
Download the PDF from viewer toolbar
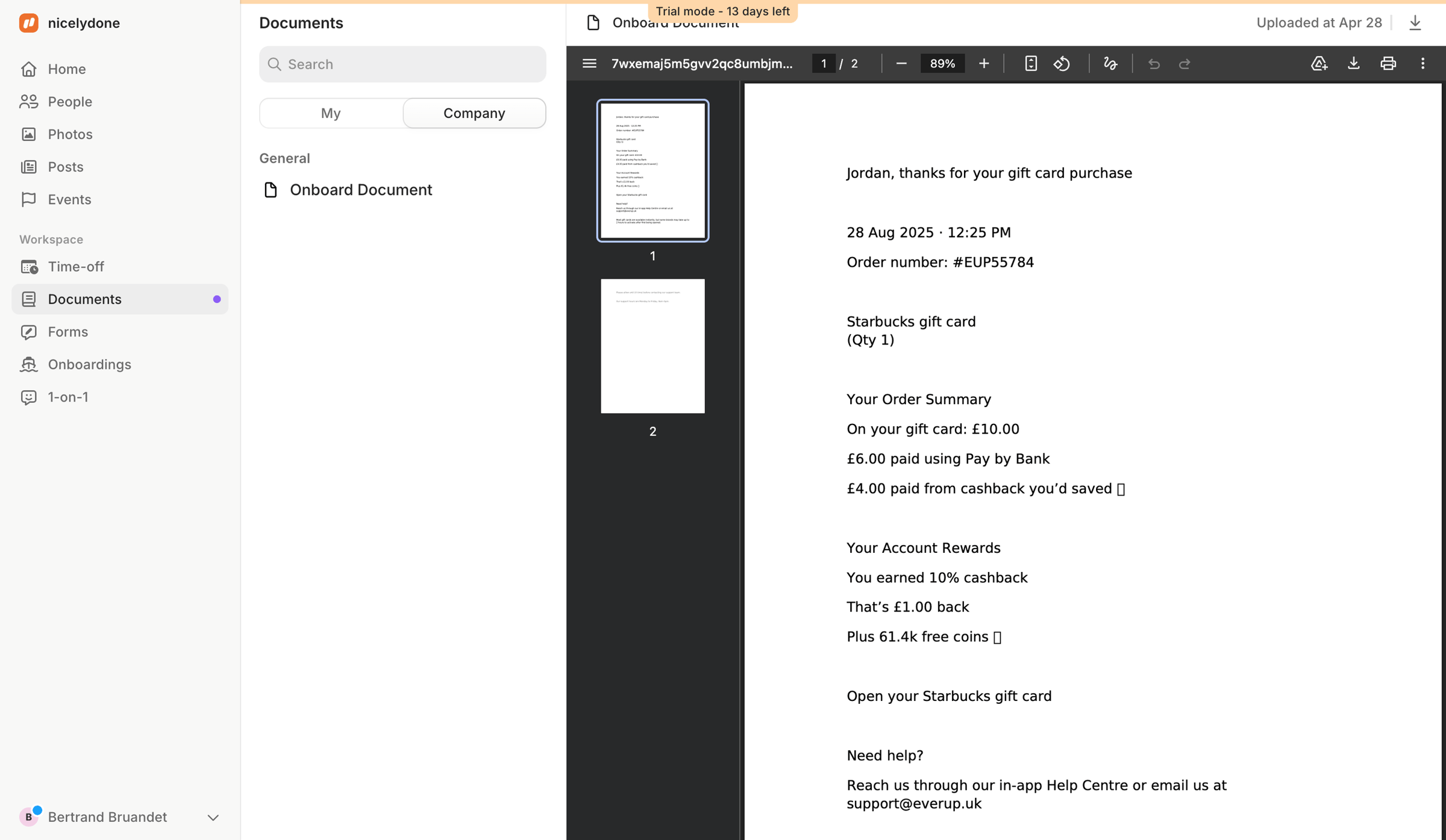click(1353, 63)
